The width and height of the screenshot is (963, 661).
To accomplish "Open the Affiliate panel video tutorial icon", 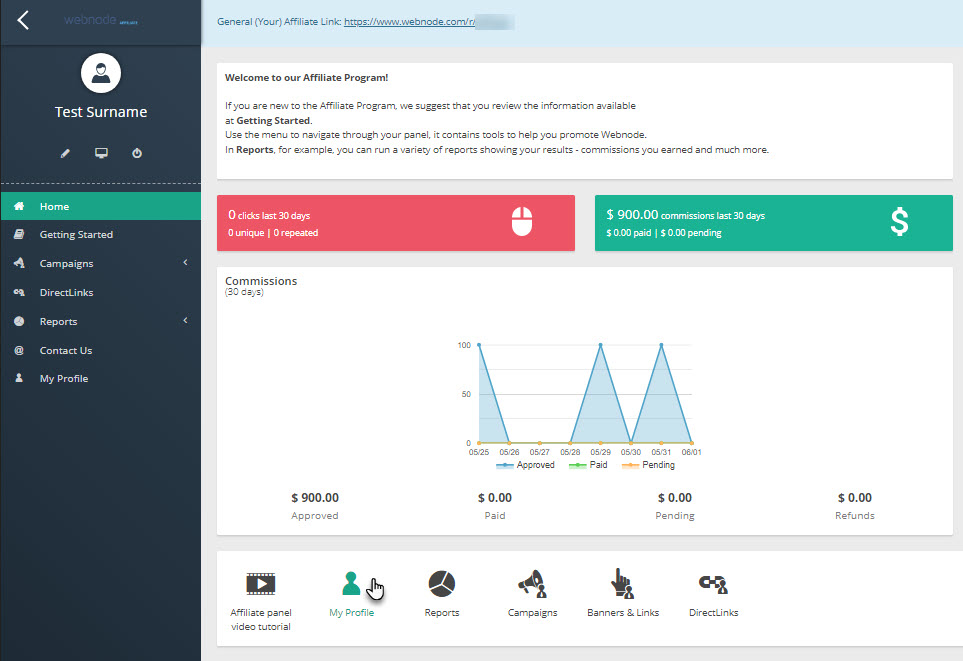I will (260, 584).
